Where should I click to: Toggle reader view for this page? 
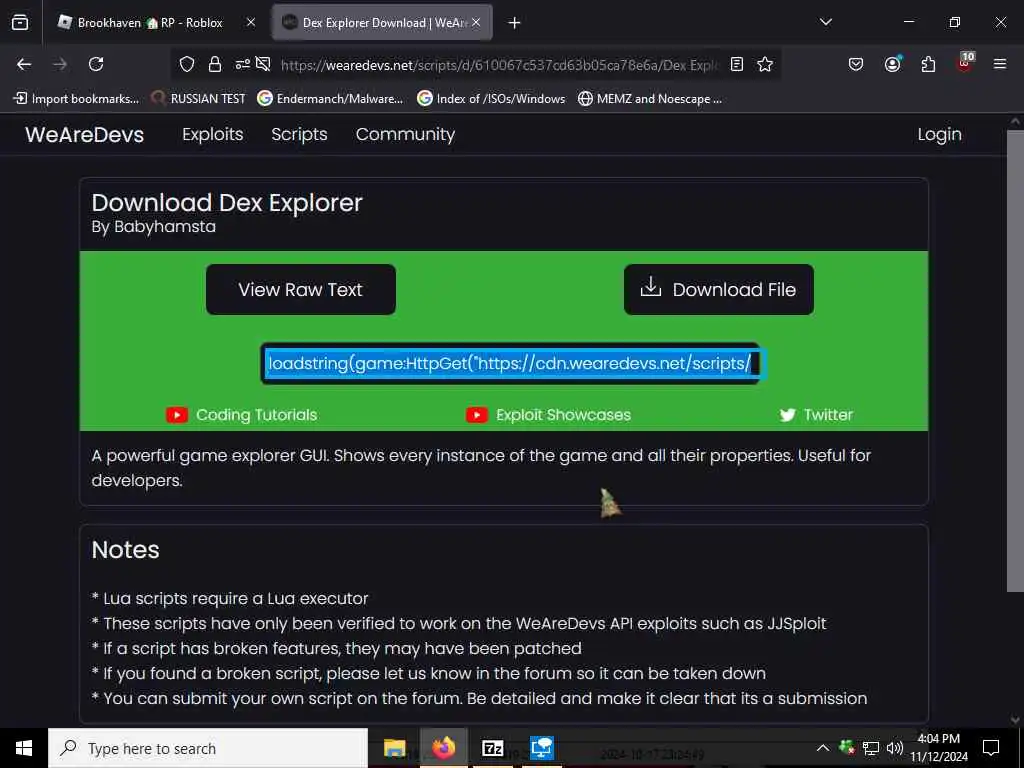point(737,64)
